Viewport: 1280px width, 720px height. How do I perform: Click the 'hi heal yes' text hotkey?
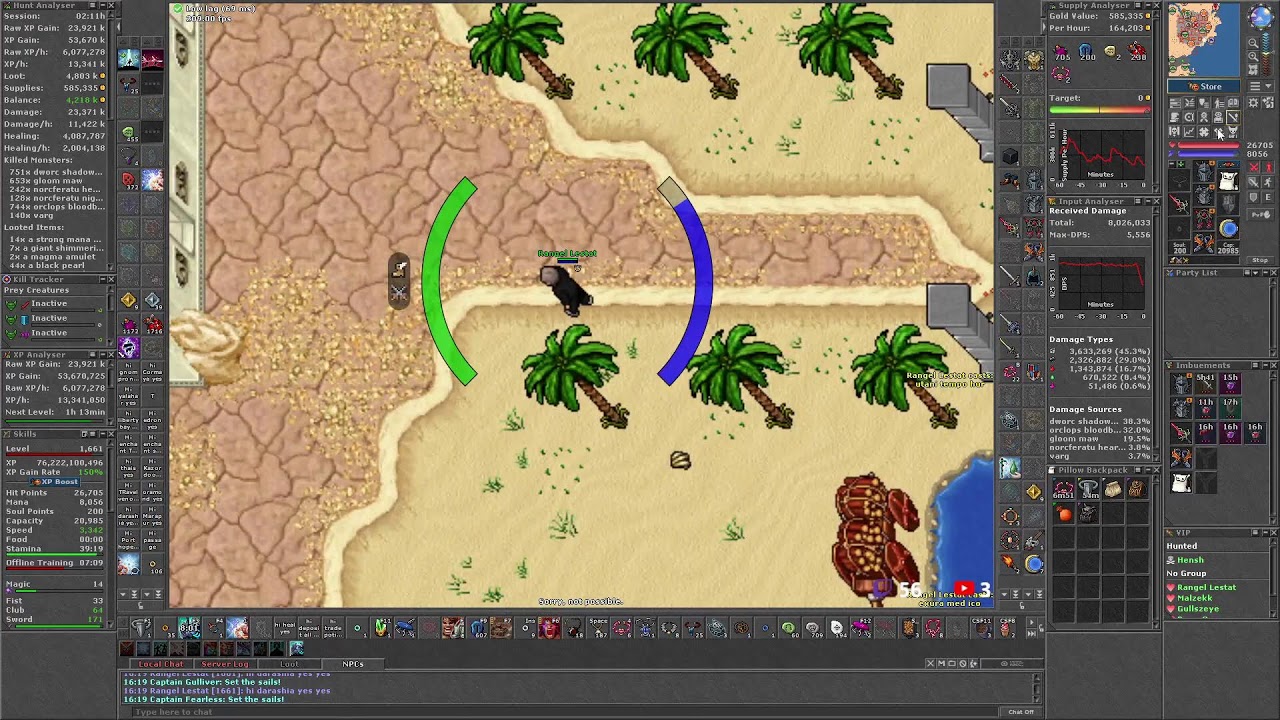coord(285,627)
